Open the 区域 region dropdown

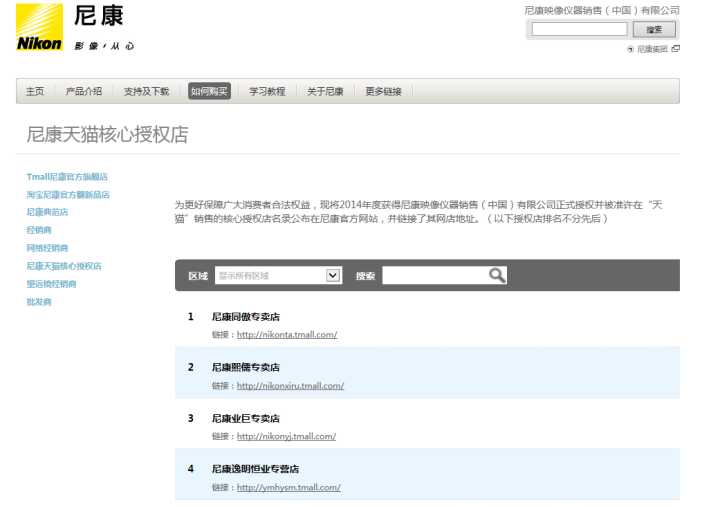278,275
